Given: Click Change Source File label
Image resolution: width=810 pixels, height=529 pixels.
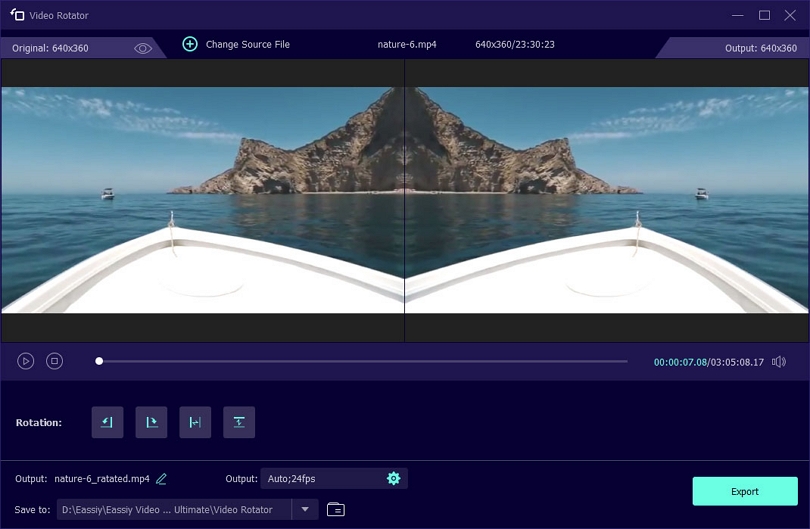Looking at the screenshot, I should tap(247, 44).
